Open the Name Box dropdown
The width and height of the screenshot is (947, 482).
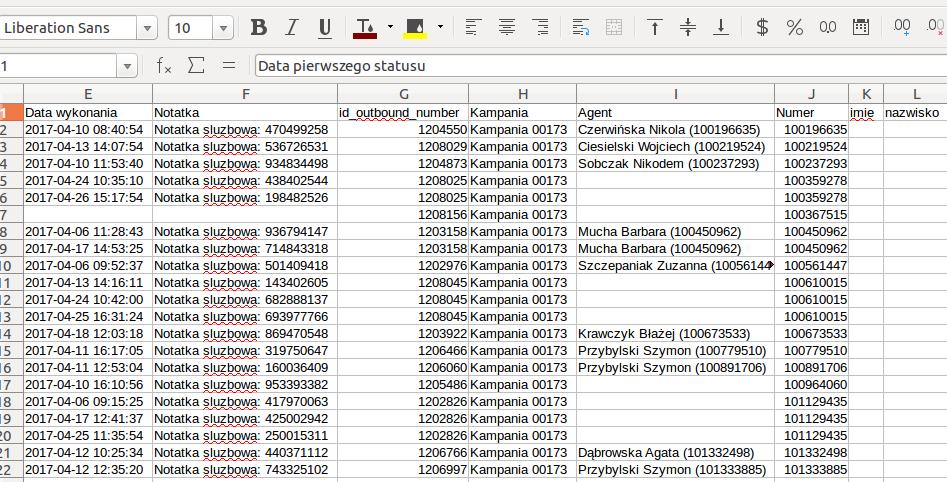(127, 66)
